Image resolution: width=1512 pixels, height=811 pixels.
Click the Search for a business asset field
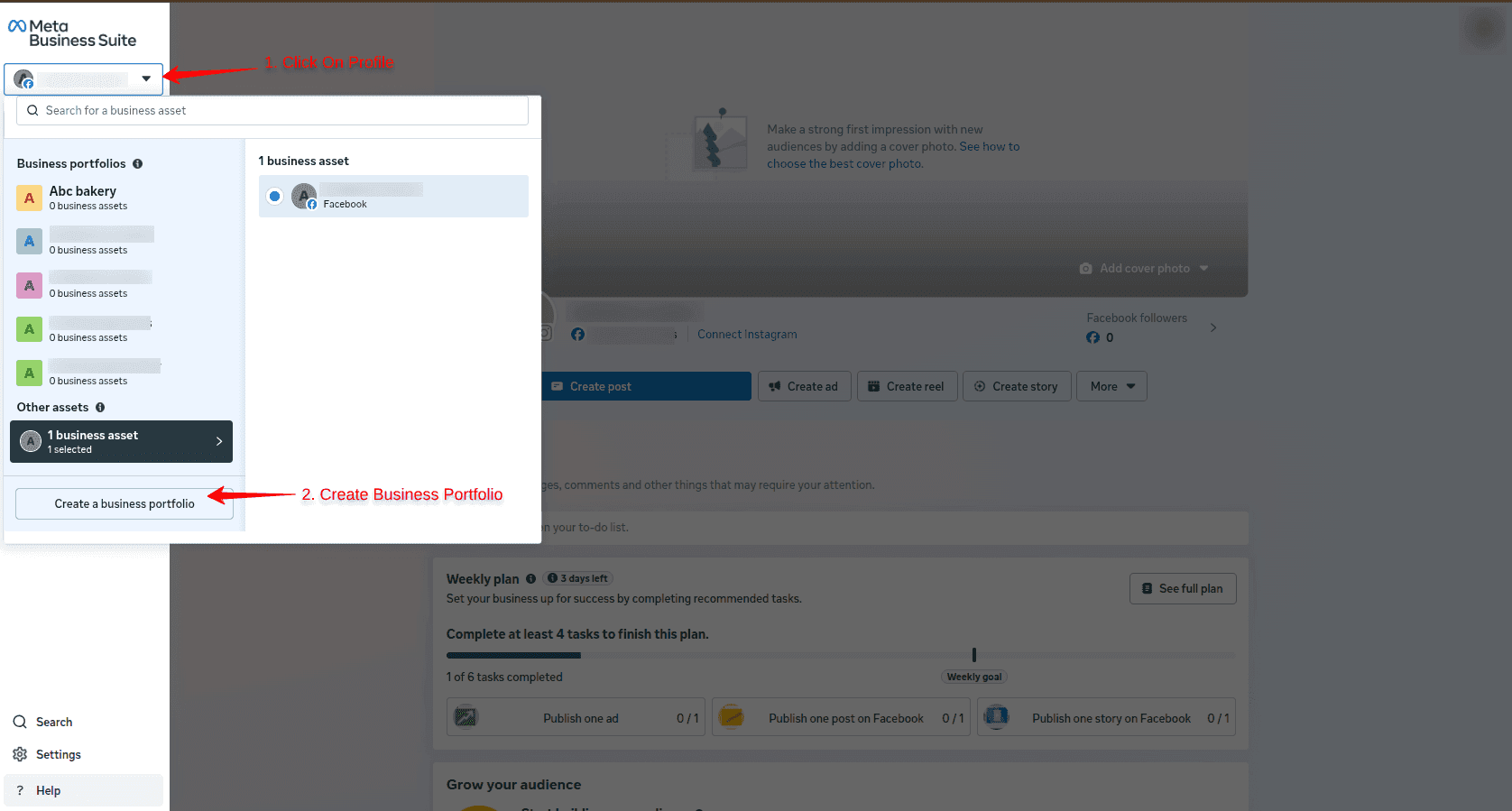tap(272, 110)
